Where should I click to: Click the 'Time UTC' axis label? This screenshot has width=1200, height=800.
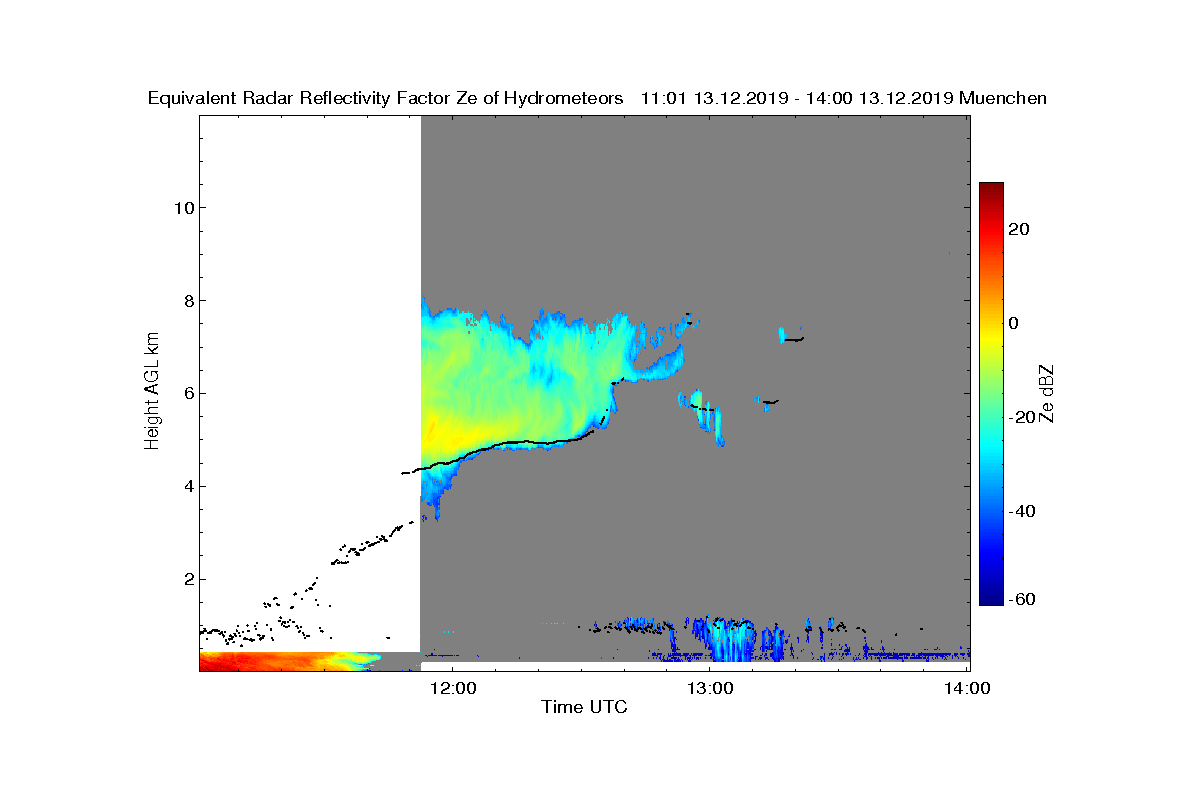pos(585,708)
